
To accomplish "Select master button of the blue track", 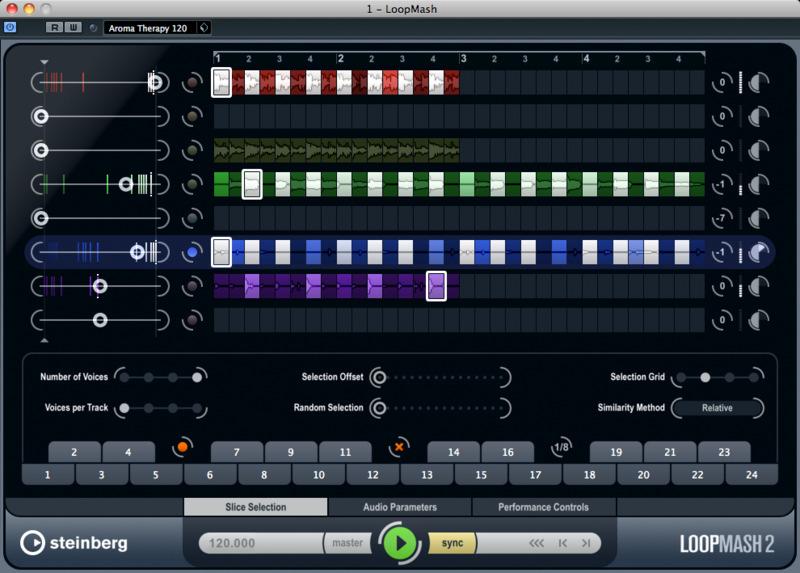I will pos(192,252).
